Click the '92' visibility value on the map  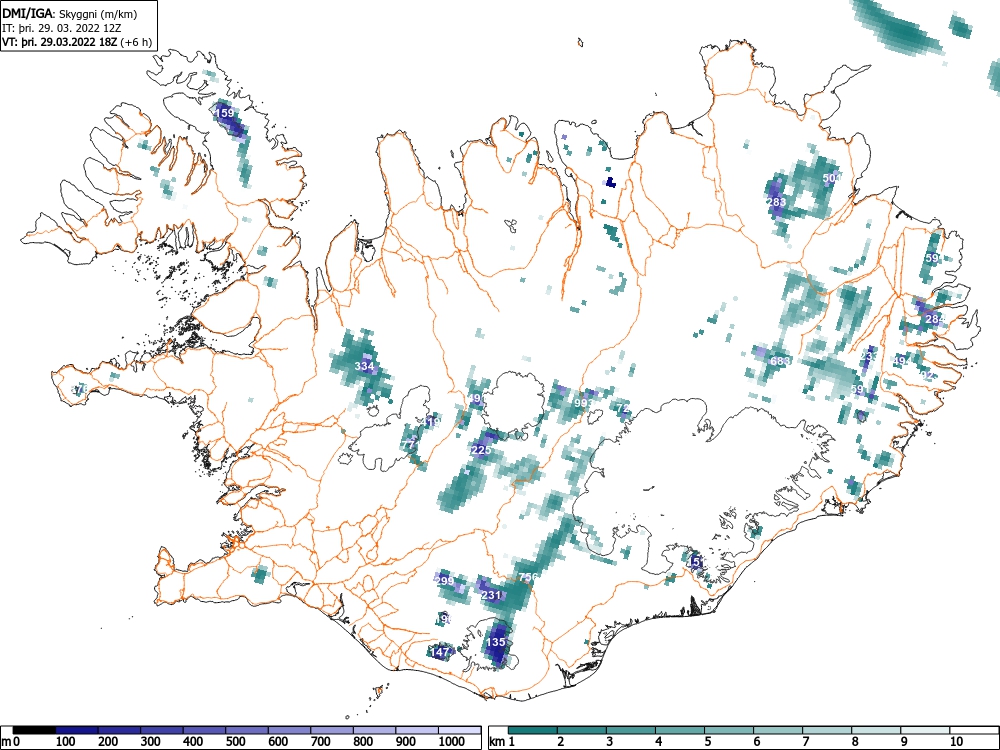click(x=928, y=376)
